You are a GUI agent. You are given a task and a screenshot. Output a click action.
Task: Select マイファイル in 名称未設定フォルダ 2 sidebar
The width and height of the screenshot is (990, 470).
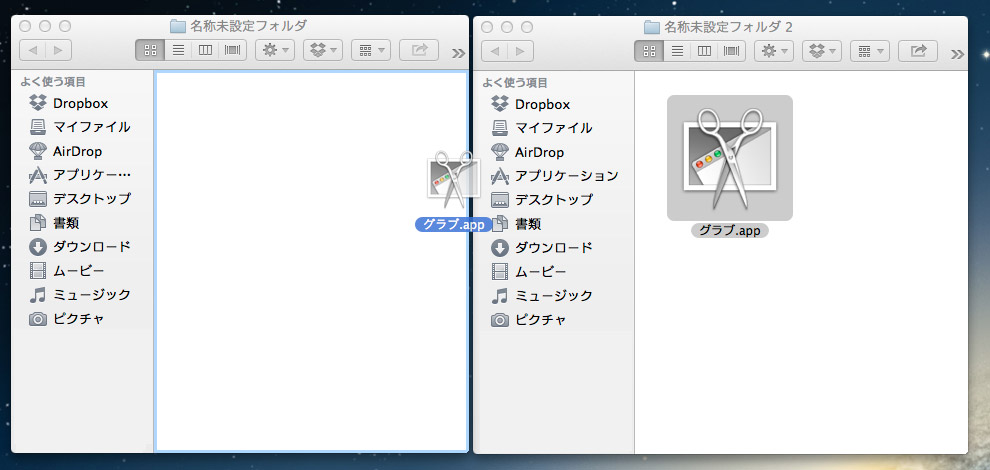pyautogui.click(x=542, y=128)
